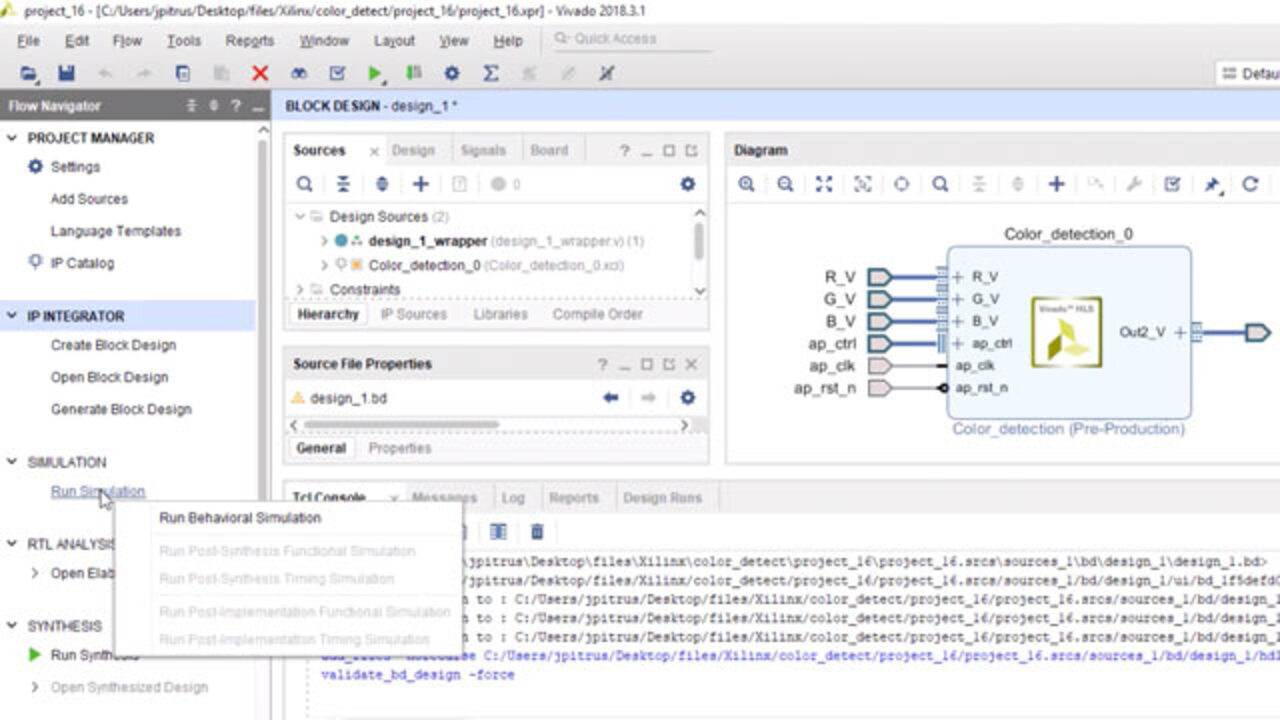Image resolution: width=1280 pixels, height=720 pixels.
Task: Click Validate Design checkbox icon in Diagram
Action: [x=1173, y=184]
